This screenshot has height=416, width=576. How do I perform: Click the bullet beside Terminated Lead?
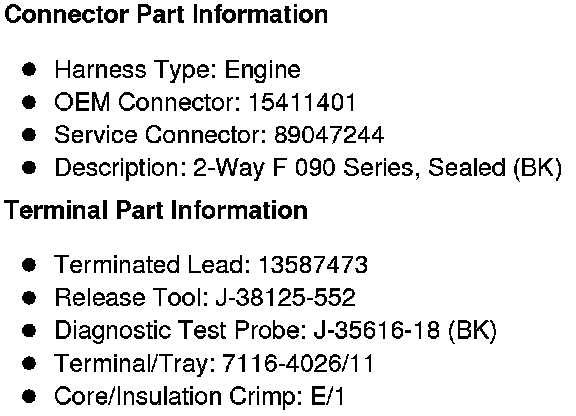(29, 265)
